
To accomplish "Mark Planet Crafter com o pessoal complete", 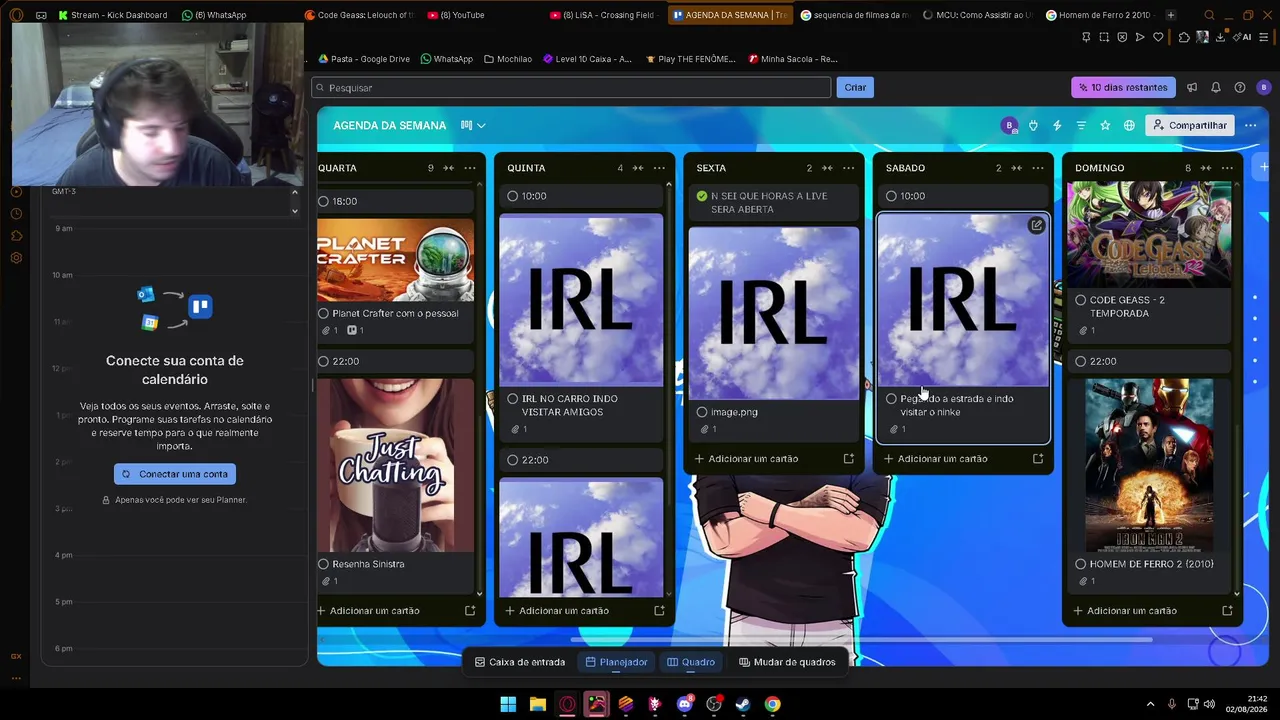I will tap(323, 314).
